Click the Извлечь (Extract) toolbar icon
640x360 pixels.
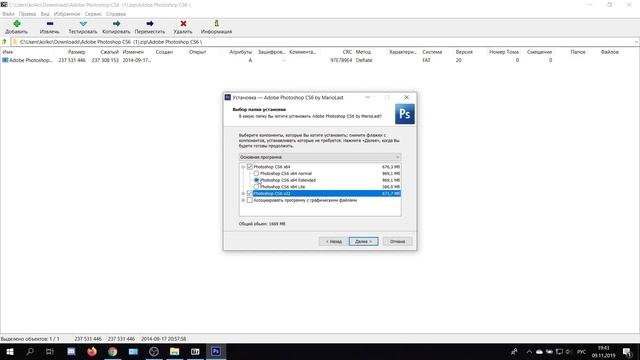[x=50, y=24]
